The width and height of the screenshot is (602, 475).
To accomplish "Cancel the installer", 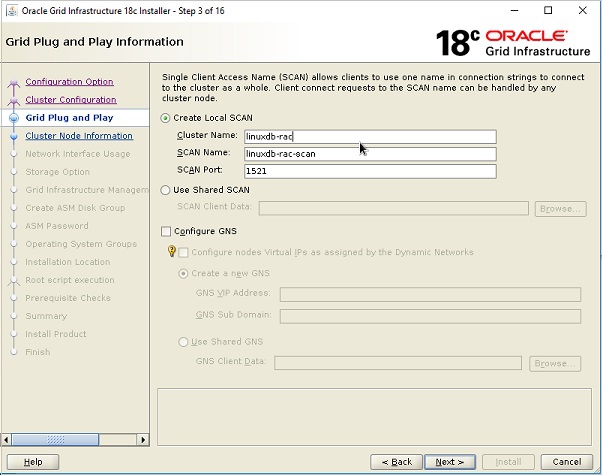I will 567,462.
